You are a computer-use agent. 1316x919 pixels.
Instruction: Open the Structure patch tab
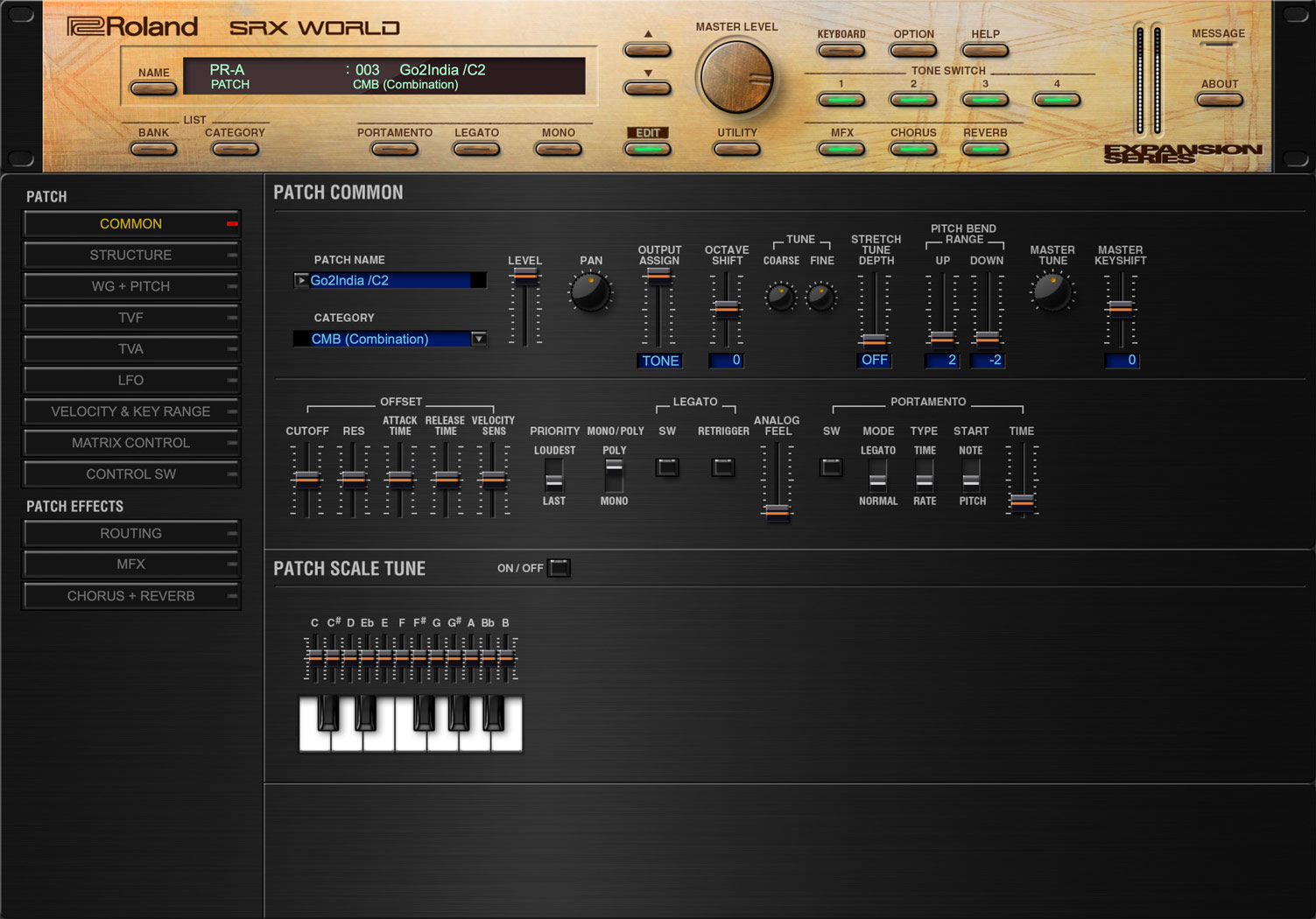[x=131, y=256]
